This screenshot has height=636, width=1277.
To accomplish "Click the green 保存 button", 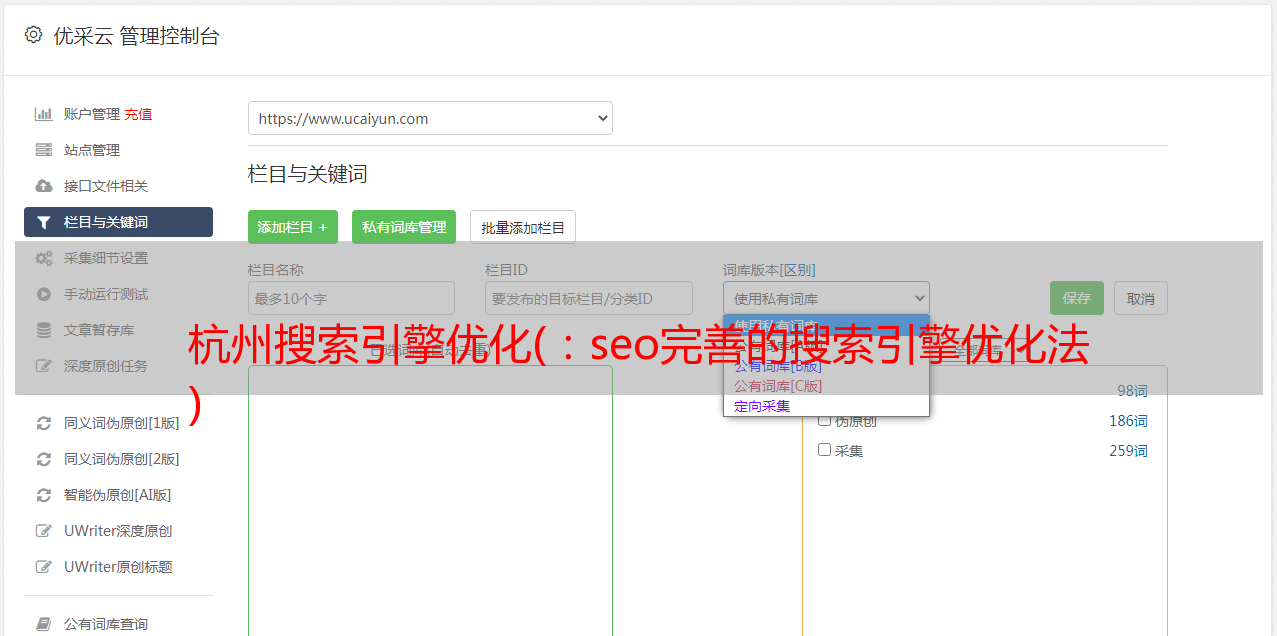I will (1077, 298).
